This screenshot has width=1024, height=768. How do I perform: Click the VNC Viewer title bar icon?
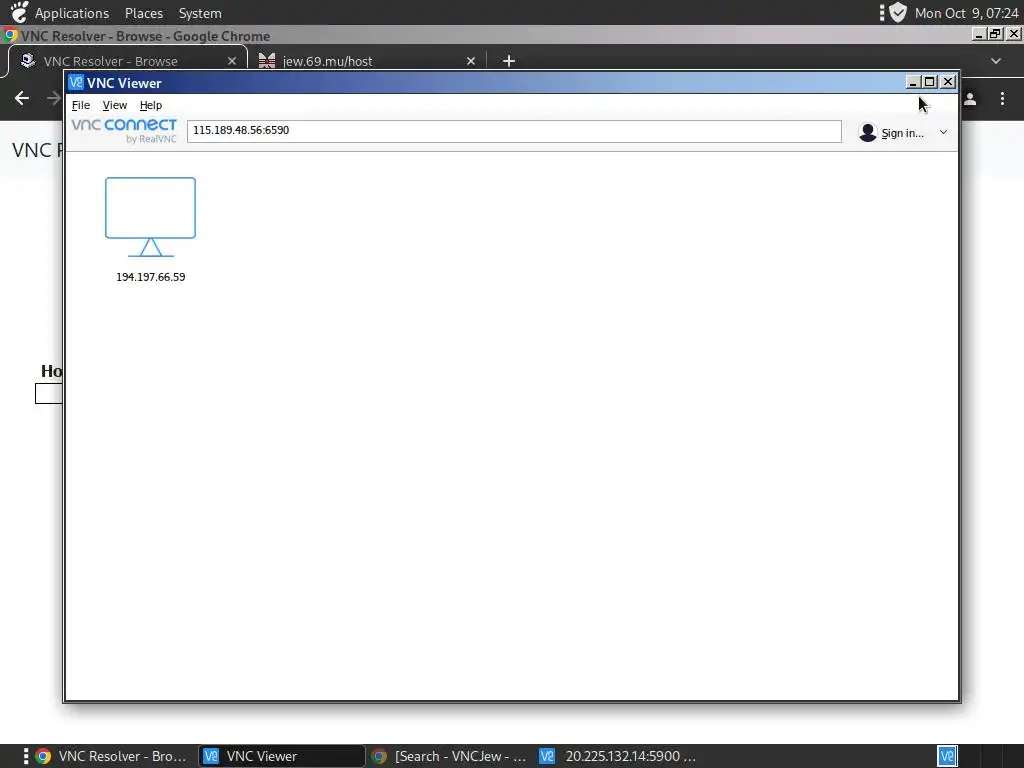pos(76,82)
